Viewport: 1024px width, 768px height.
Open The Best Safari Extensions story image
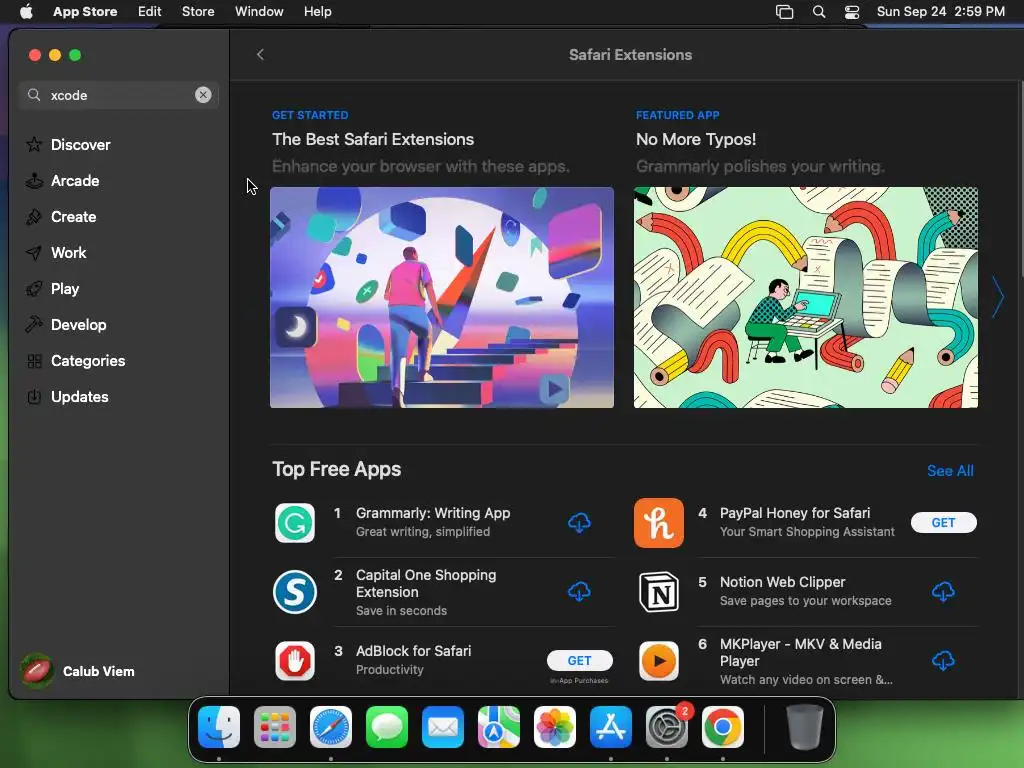tap(441, 297)
